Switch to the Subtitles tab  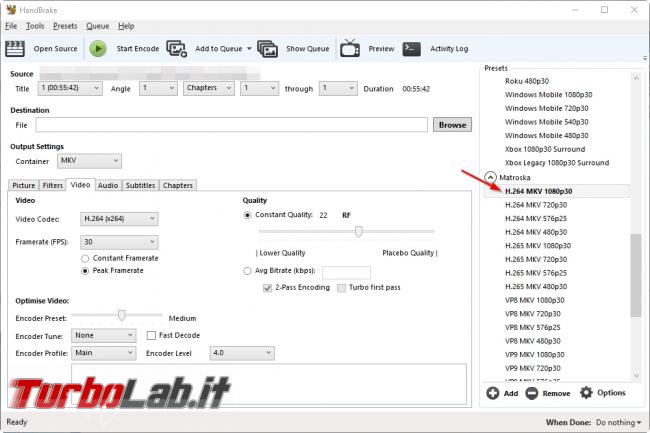click(141, 185)
